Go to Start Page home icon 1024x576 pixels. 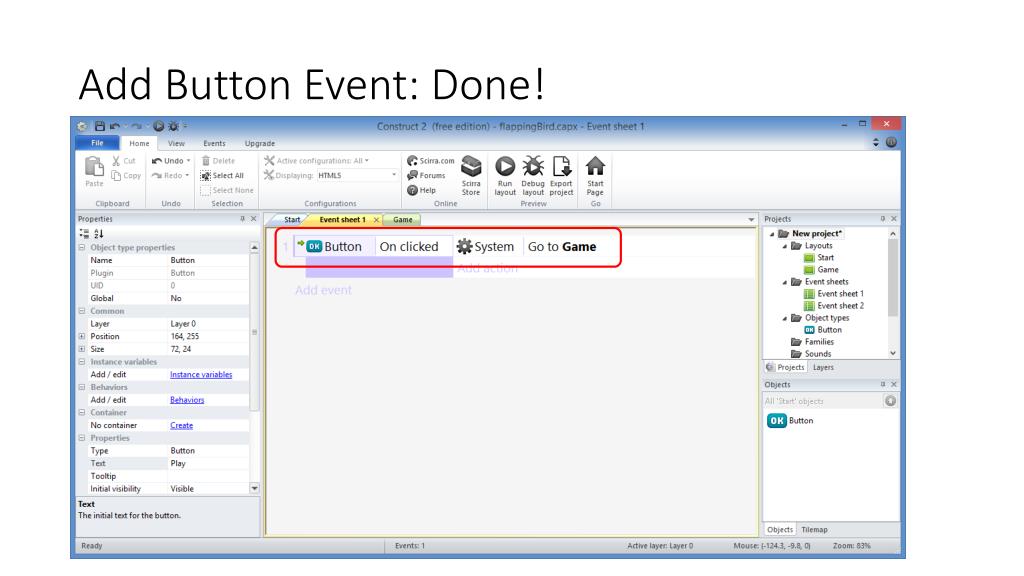click(x=595, y=167)
